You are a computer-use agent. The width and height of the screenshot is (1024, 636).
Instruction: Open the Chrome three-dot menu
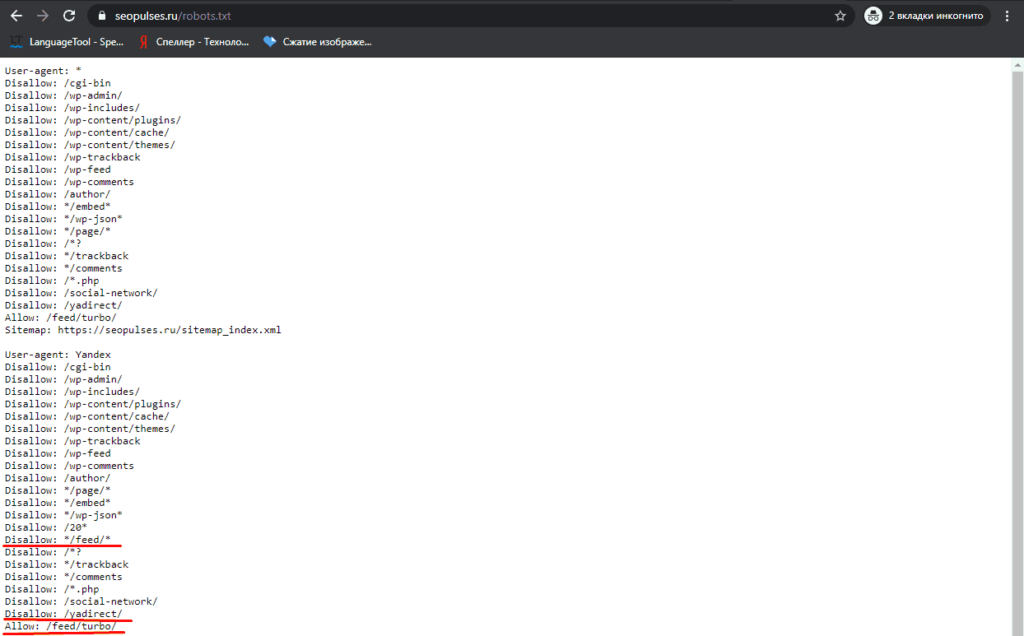[x=1007, y=16]
